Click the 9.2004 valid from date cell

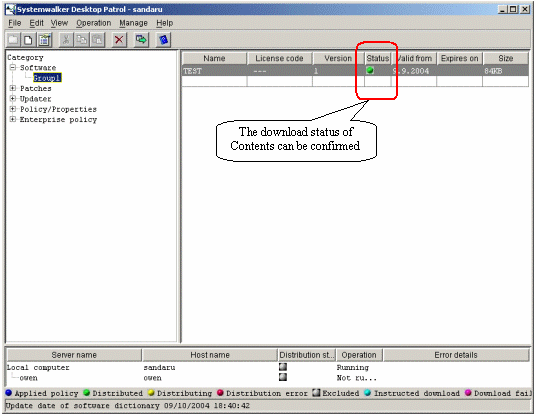(414, 71)
